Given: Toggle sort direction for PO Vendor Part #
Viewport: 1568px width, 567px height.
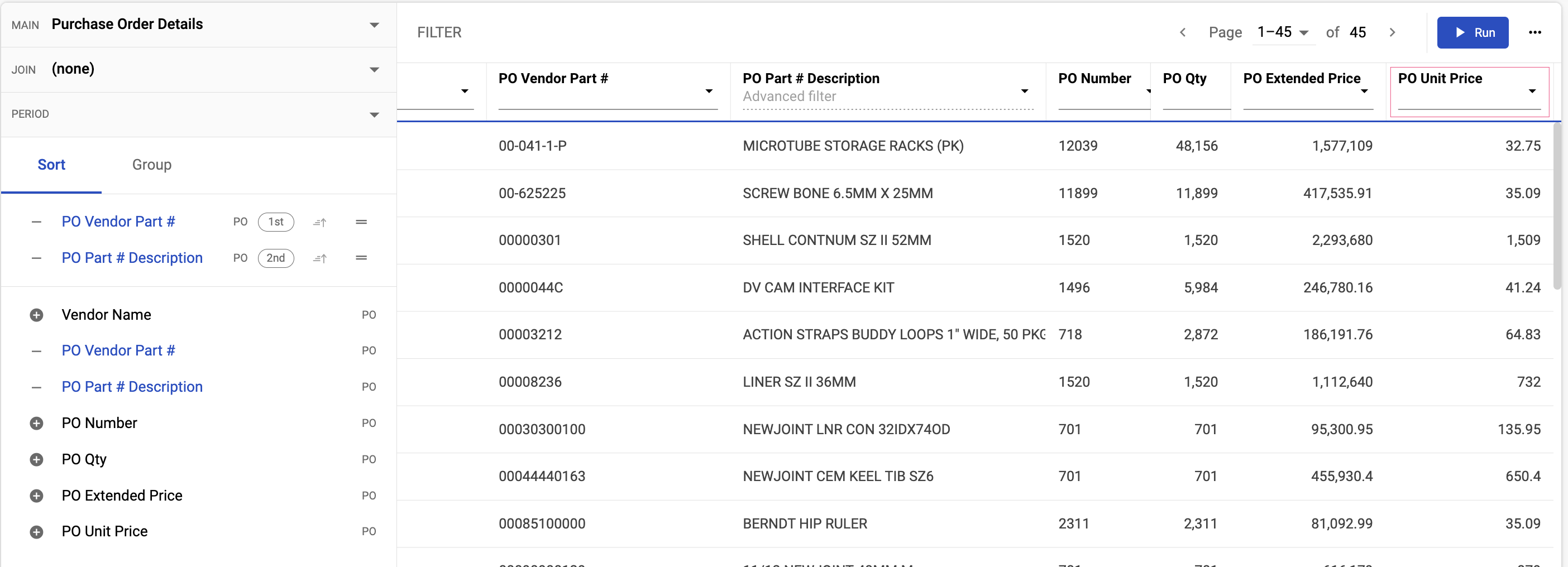Looking at the screenshot, I should [319, 222].
